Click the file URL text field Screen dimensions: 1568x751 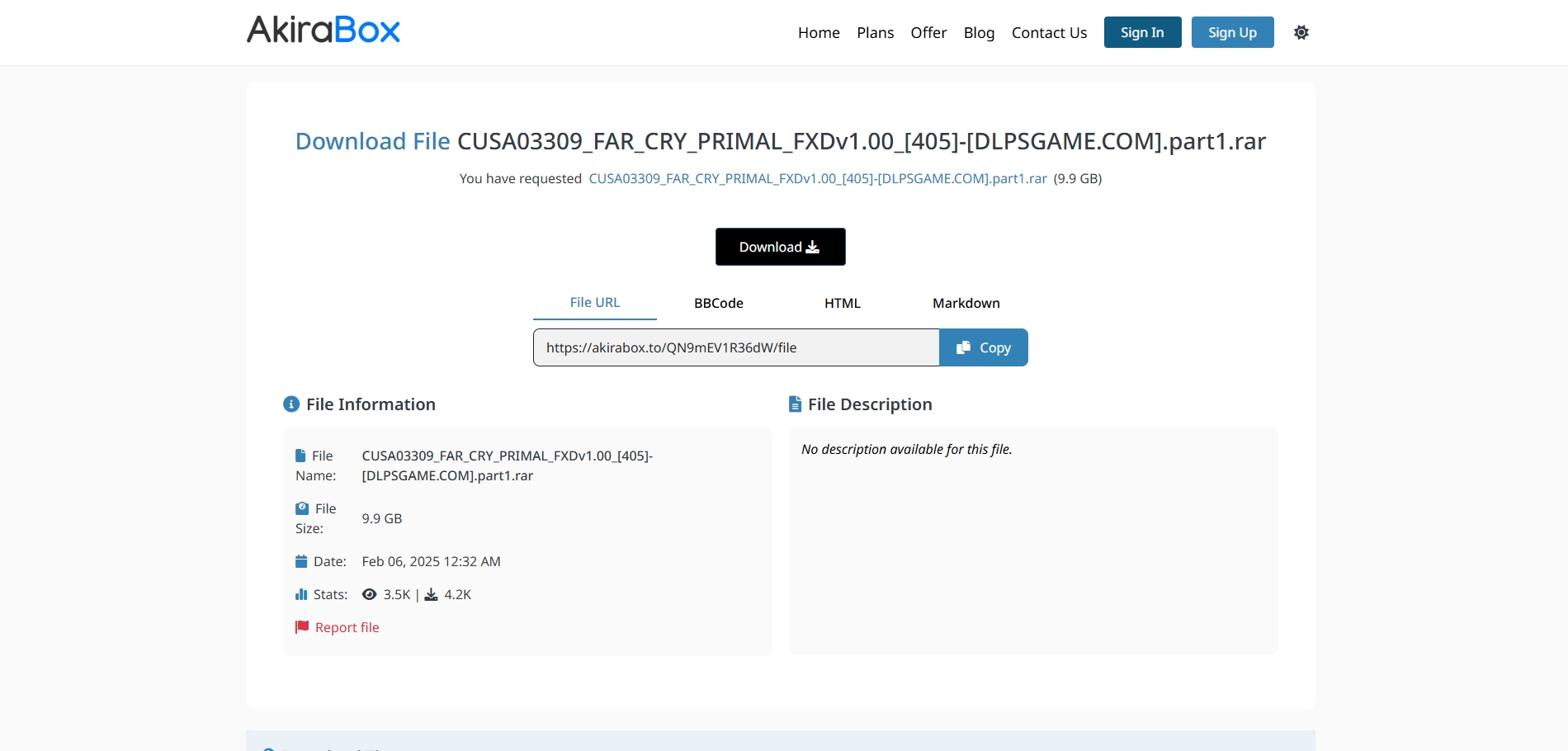point(735,347)
